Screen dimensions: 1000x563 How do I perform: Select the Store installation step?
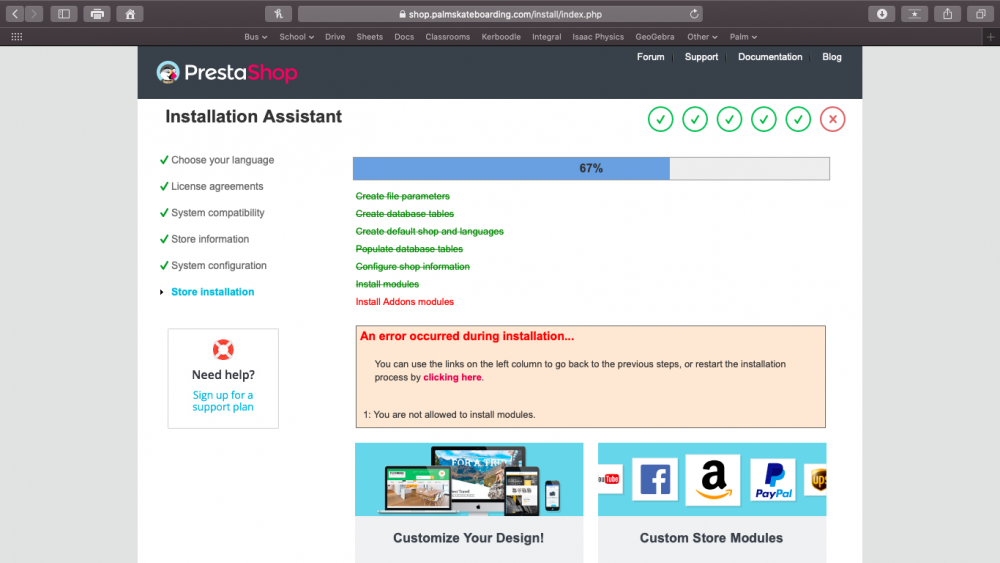(212, 291)
